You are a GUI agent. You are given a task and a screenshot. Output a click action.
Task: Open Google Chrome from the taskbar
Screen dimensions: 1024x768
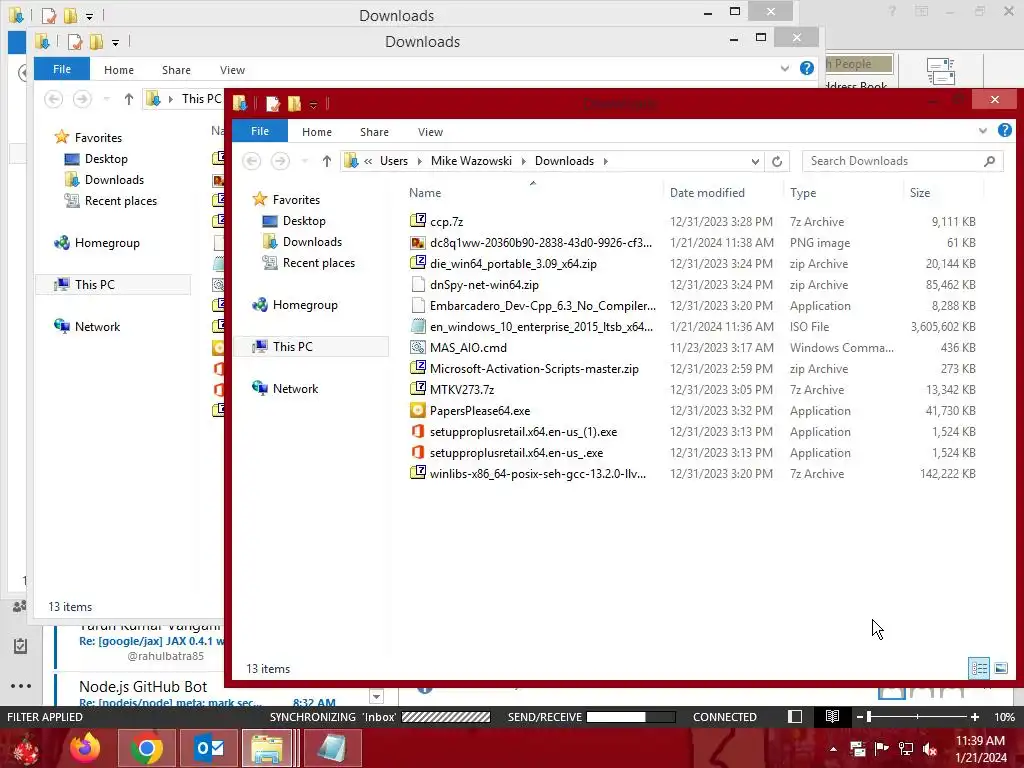click(146, 748)
